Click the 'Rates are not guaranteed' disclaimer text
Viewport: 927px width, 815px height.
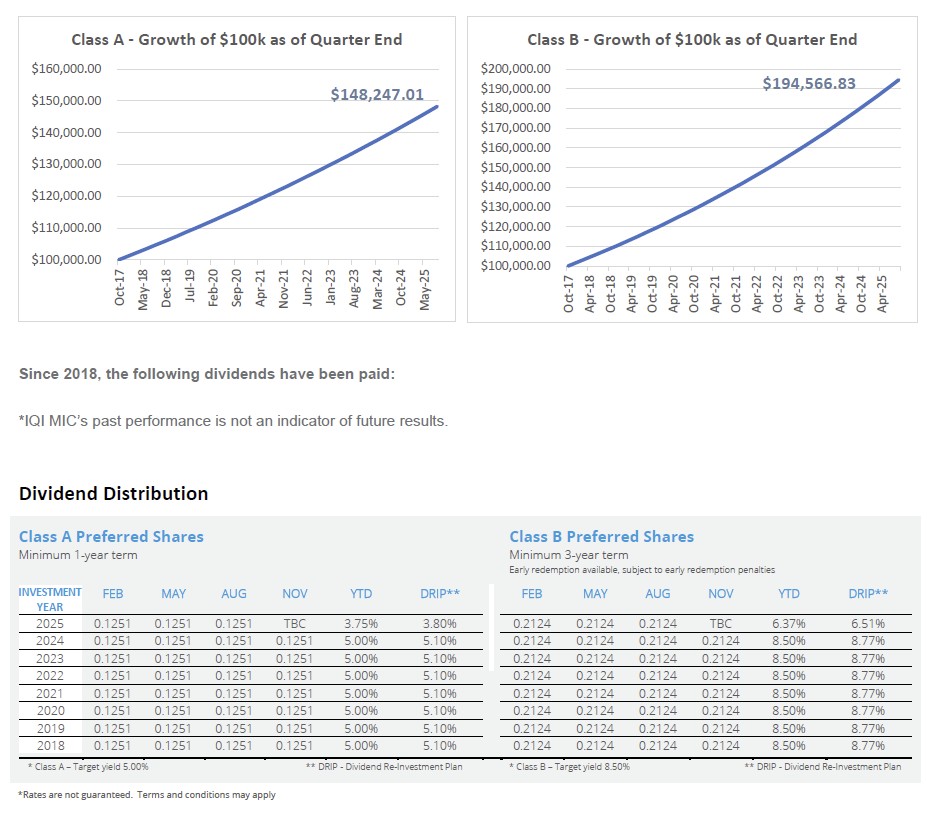point(146,795)
